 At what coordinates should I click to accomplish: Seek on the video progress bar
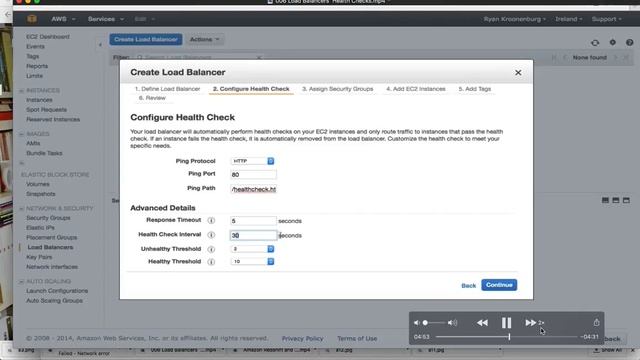[x=507, y=337]
